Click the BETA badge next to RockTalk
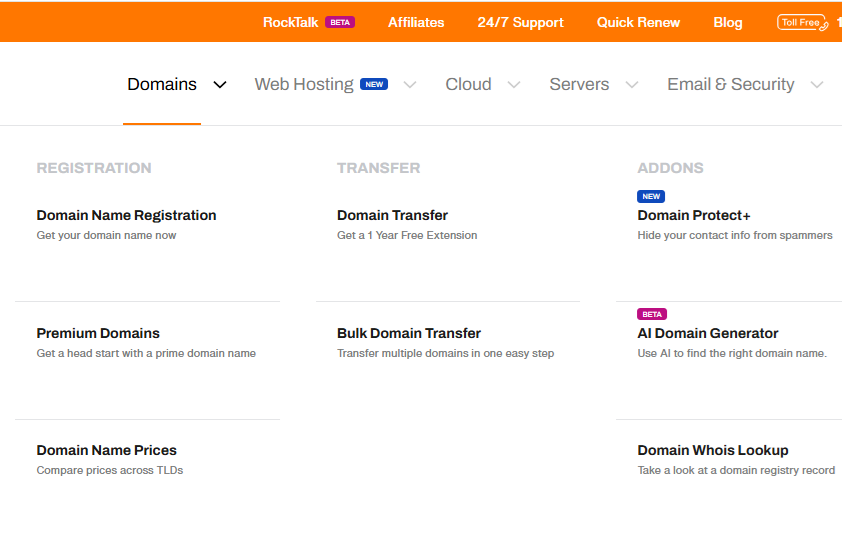Image resolution: width=842 pixels, height=533 pixels. point(340,23)
